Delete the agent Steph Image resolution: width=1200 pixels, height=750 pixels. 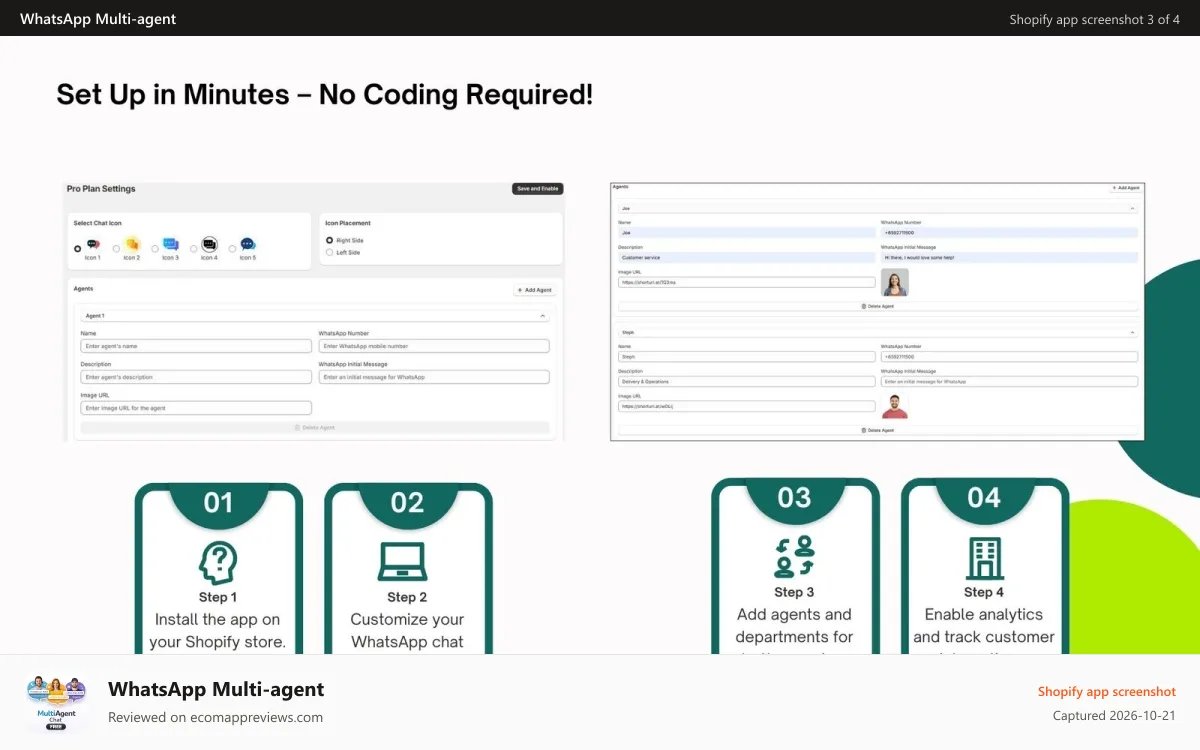pyautogui.click(x=878, y=430)
